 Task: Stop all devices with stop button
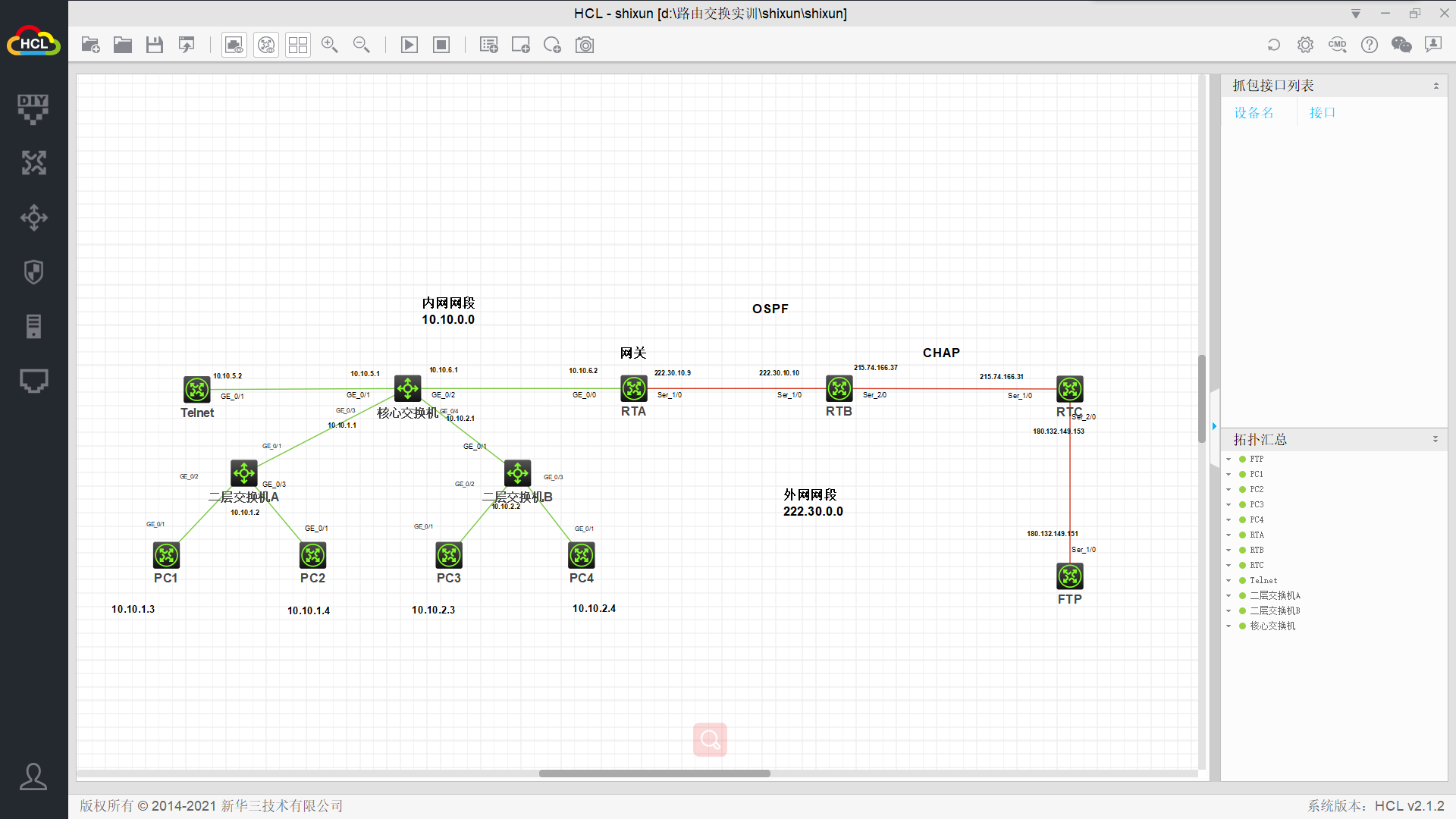(441, 45)
